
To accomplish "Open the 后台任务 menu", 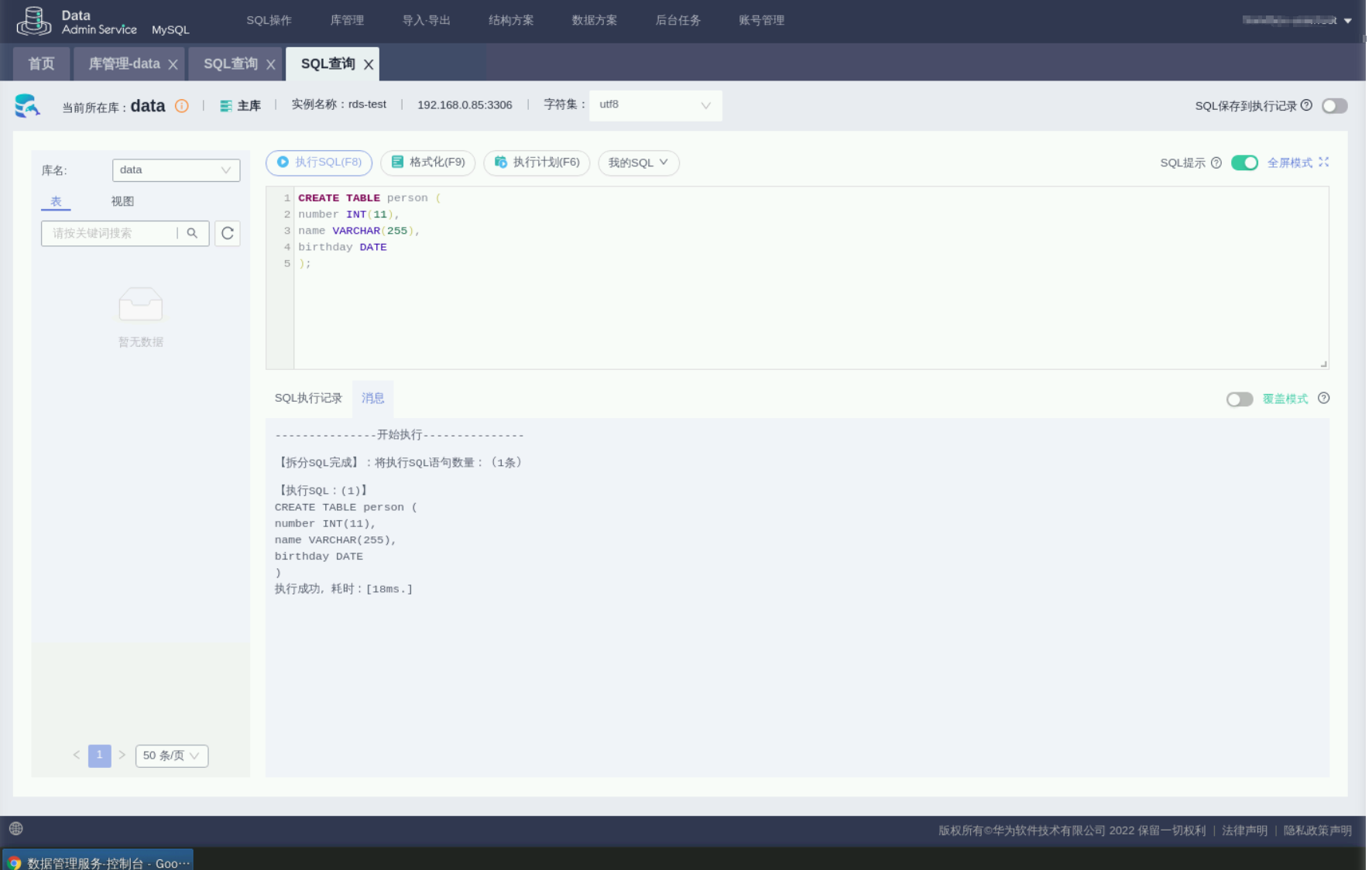I will point(678,21).
